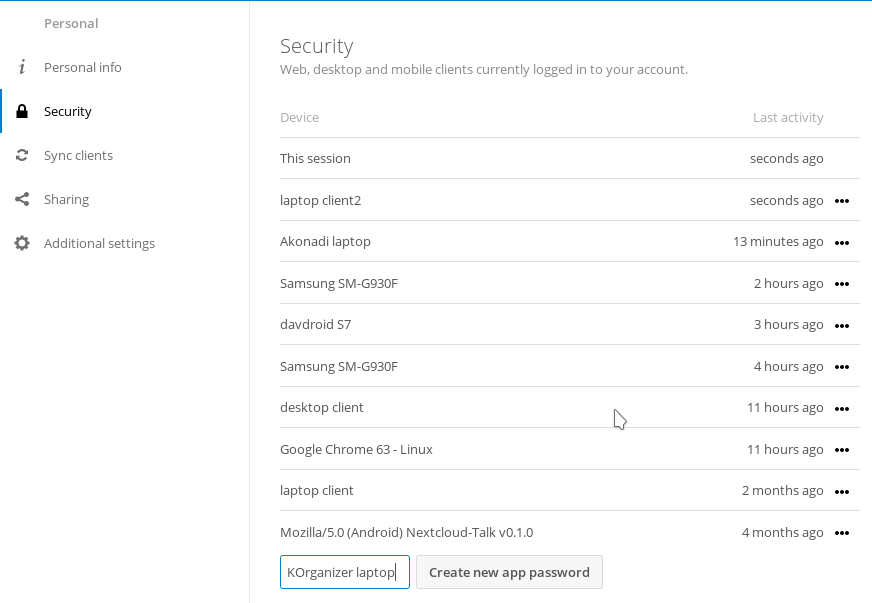Open the actions menu for Akonadi laptop

(x=842, y=242)
